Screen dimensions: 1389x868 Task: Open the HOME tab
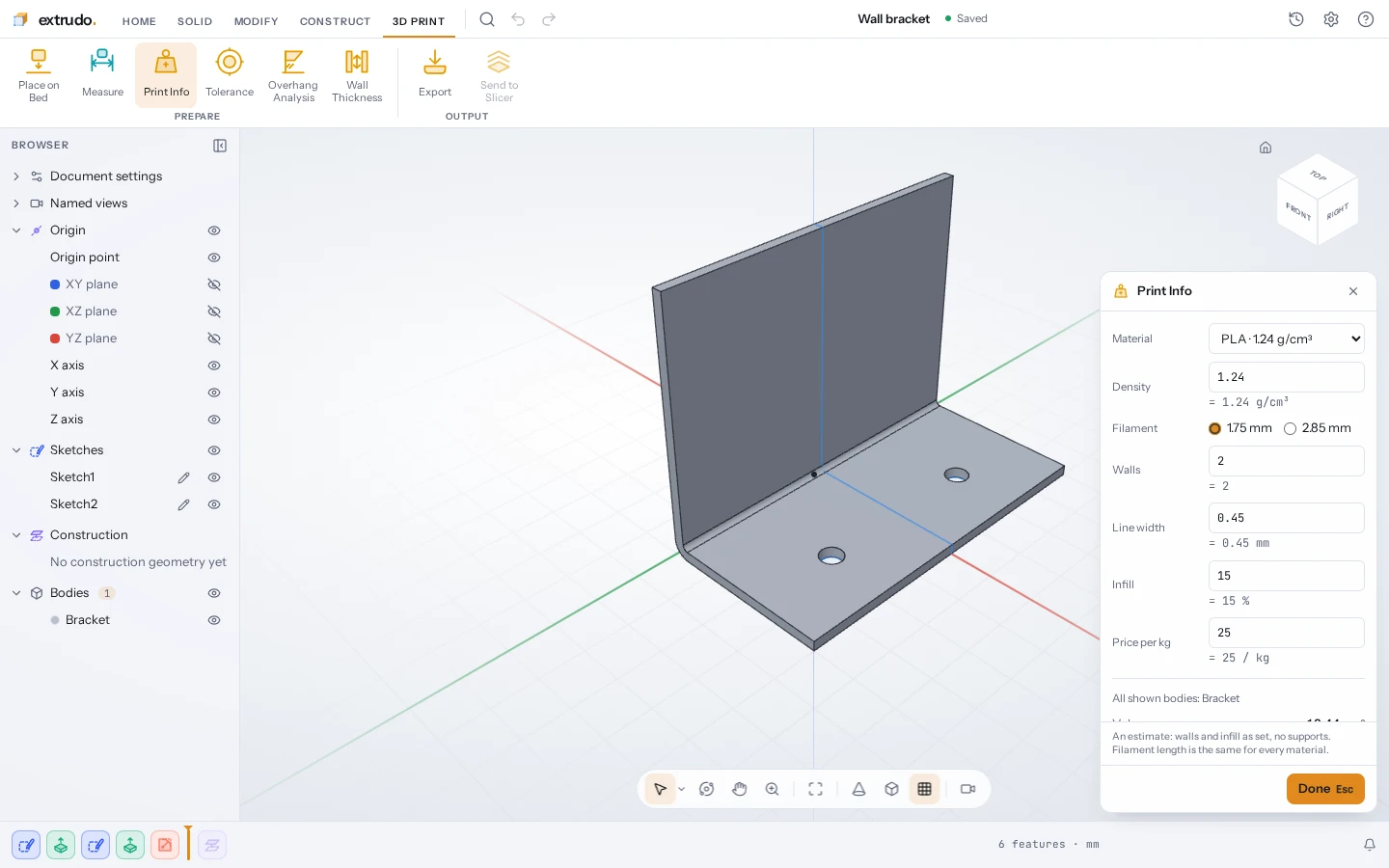coord(139,21)
